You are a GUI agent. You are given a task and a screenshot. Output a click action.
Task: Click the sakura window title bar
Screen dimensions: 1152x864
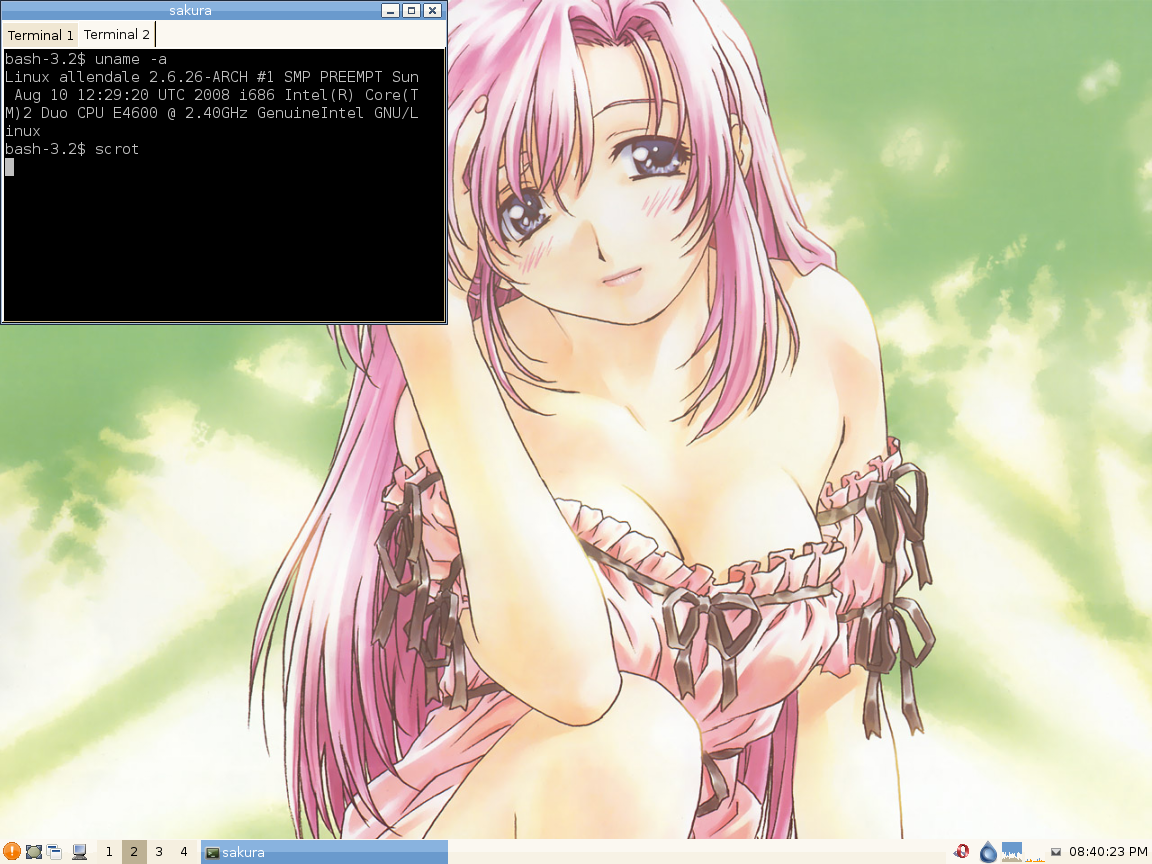pyautogui.click(x=190, y=10)
